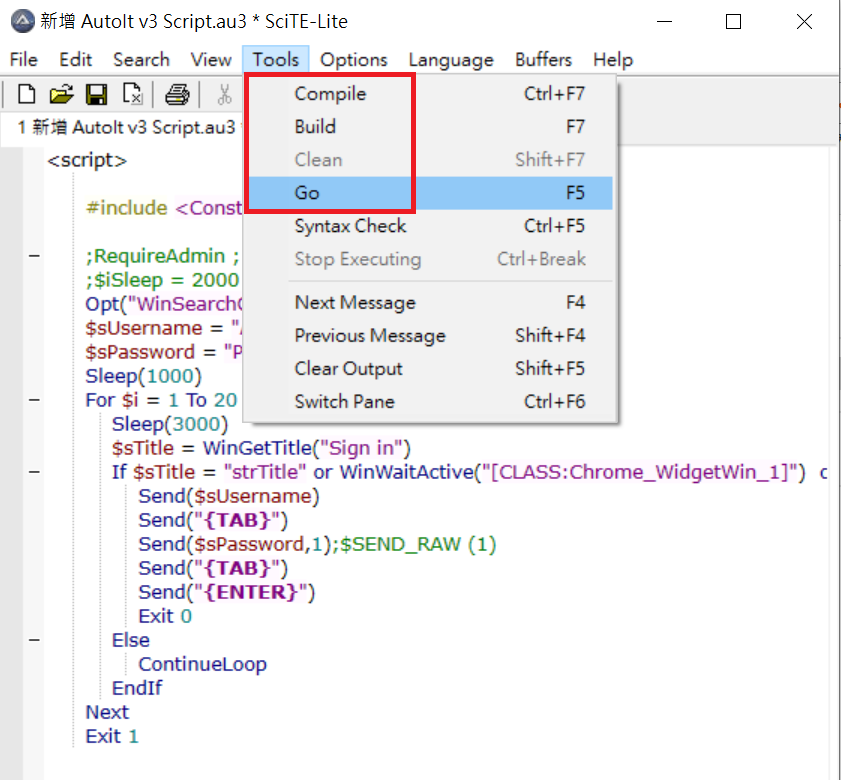Jump to Next Message via the menu
Image resolution: width=841 pixels, height=780 pixels.
coord(354,302)
